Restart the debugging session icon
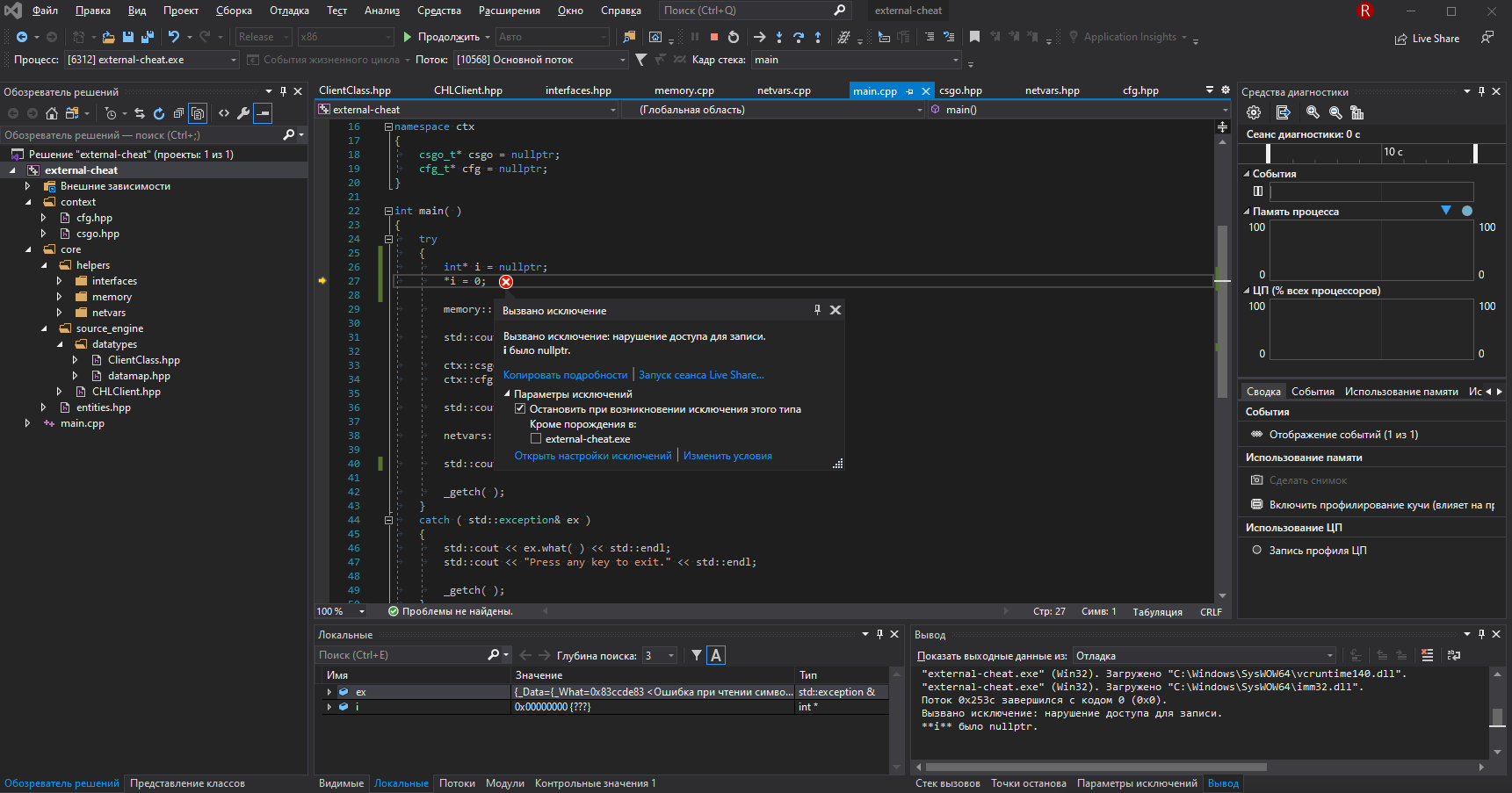This screenshot has height=793, width=1512. click(x=734, y=37)
